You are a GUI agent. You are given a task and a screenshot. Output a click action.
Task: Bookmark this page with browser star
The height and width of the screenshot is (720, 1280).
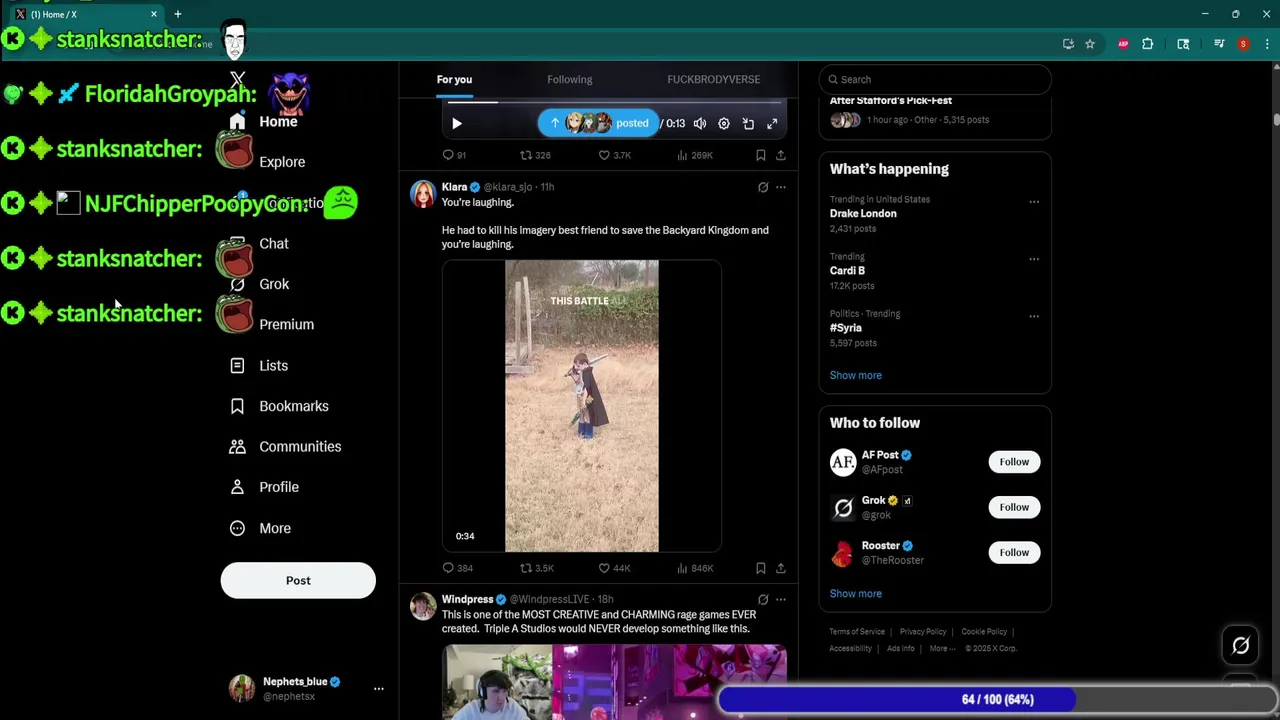pyautogui.click(x=1090, y=44)
